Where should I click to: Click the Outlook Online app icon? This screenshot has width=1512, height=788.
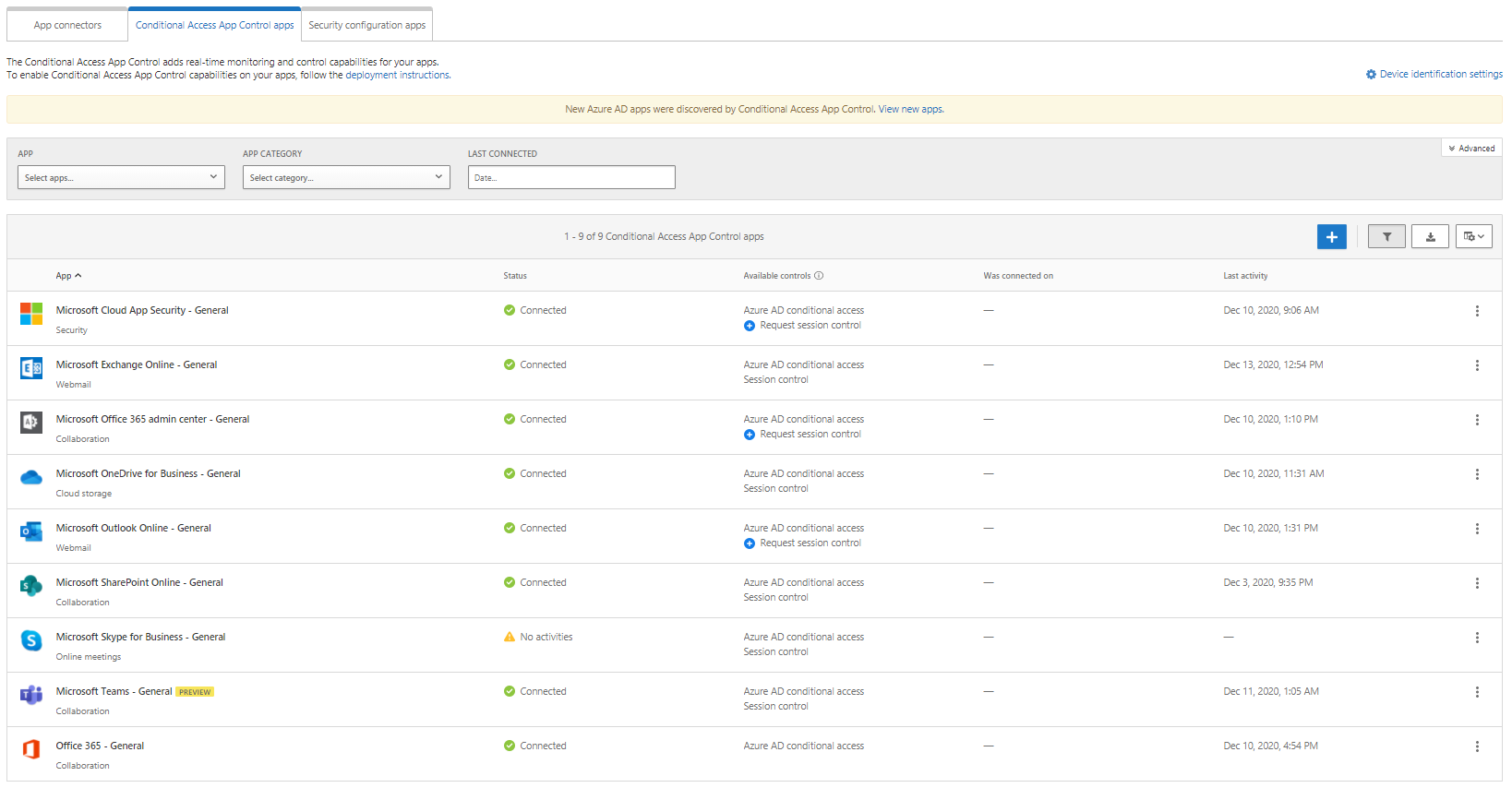pos(31,531)
